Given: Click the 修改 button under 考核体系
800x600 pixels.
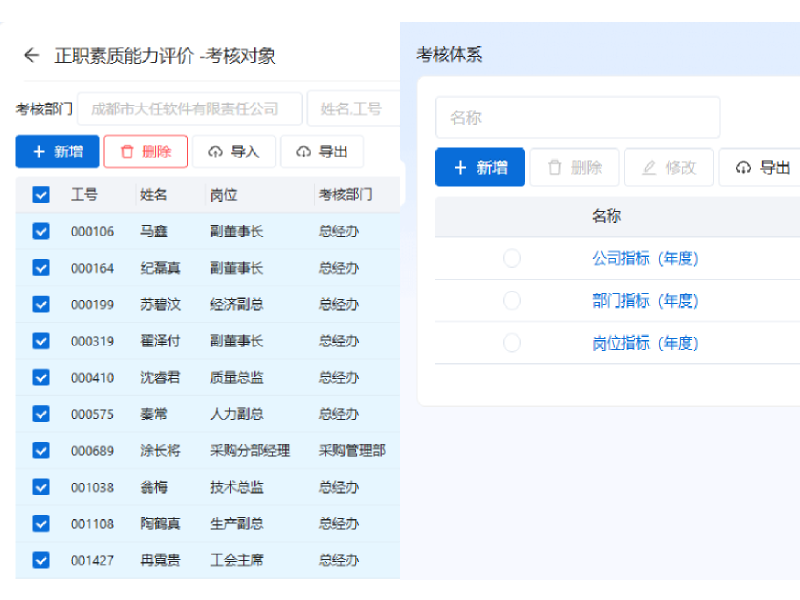Looking at the screenshot, I should (x=669, y=167).
